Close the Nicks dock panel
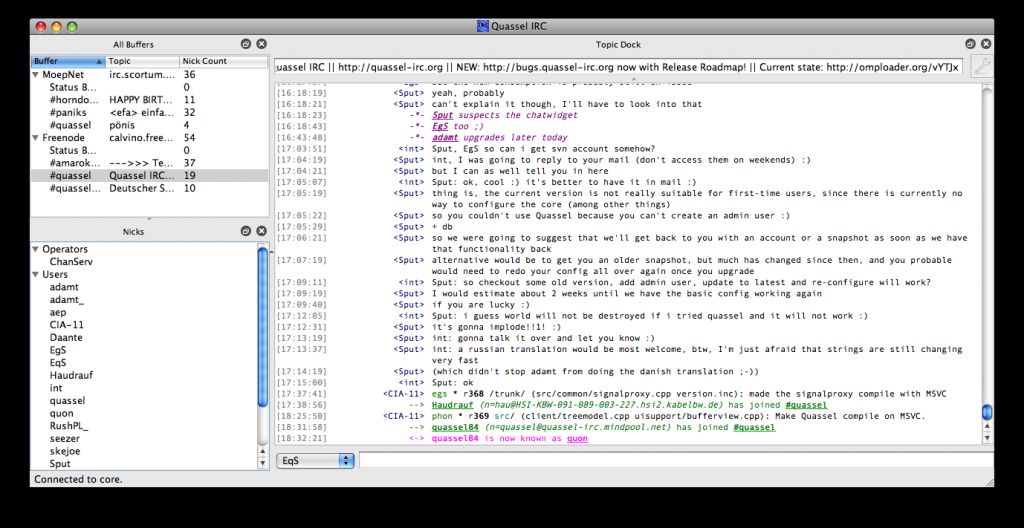 click(x=261, y=231)
